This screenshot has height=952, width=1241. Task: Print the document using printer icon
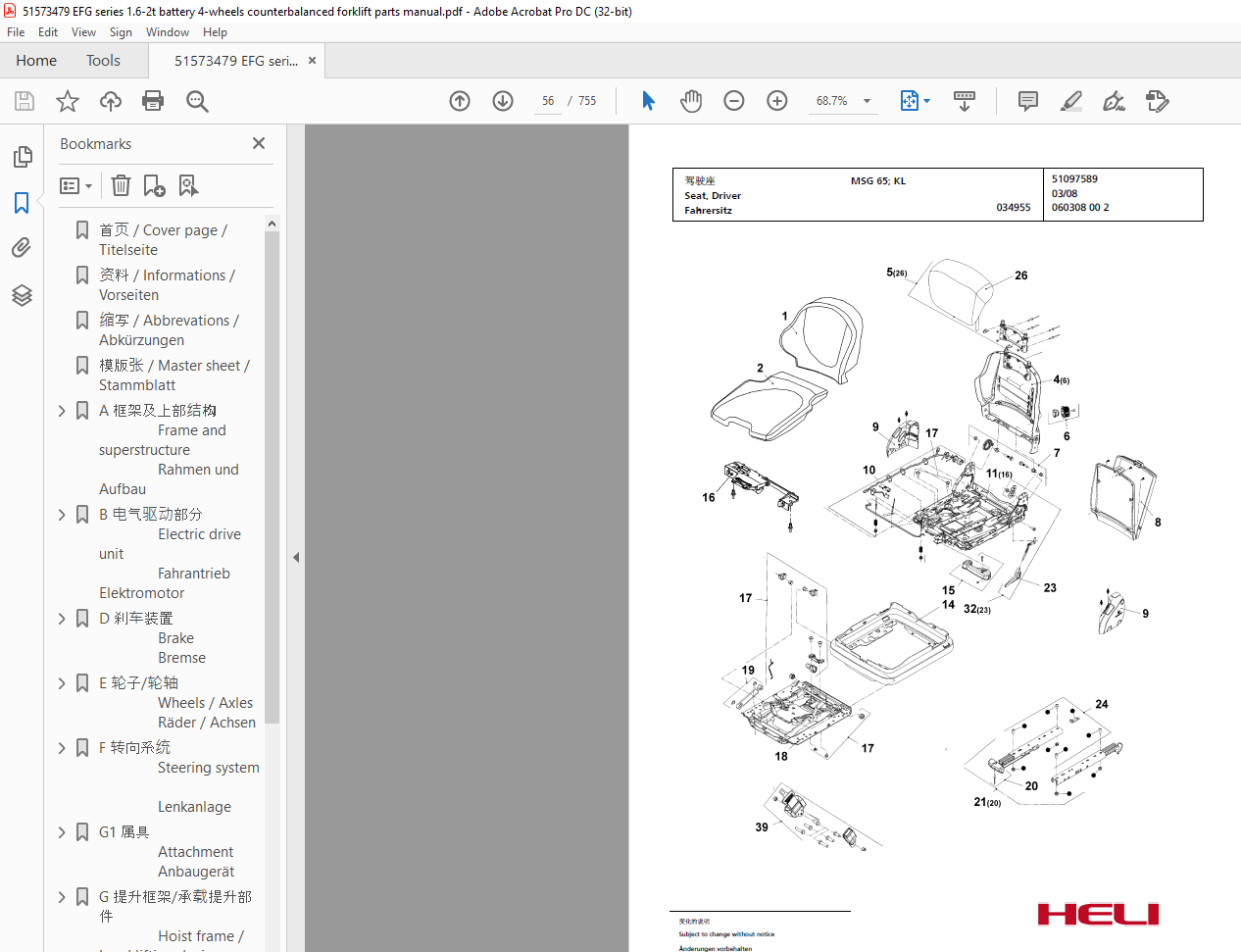(153, 101)
